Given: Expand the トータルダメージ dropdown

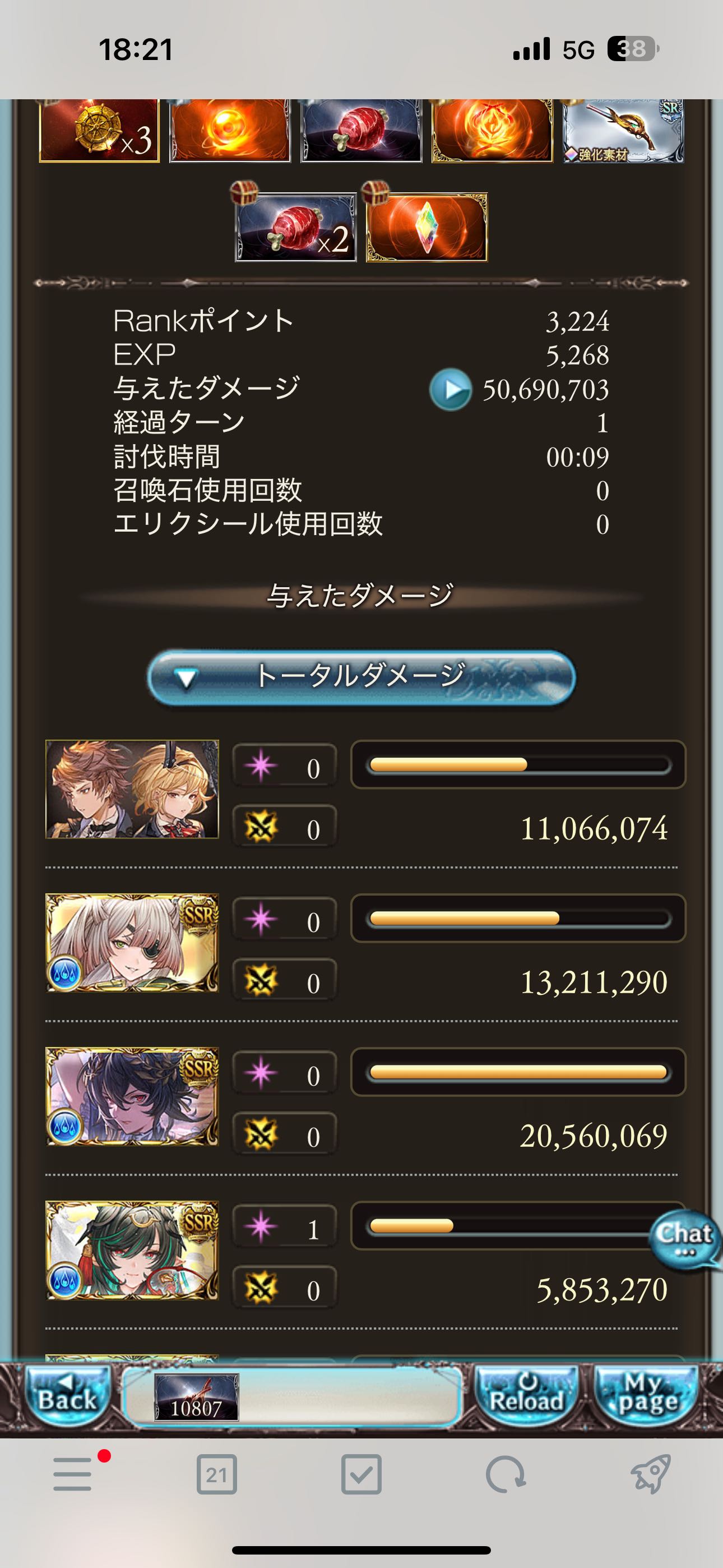Looking at the screenshot, I should pos(361,677).
